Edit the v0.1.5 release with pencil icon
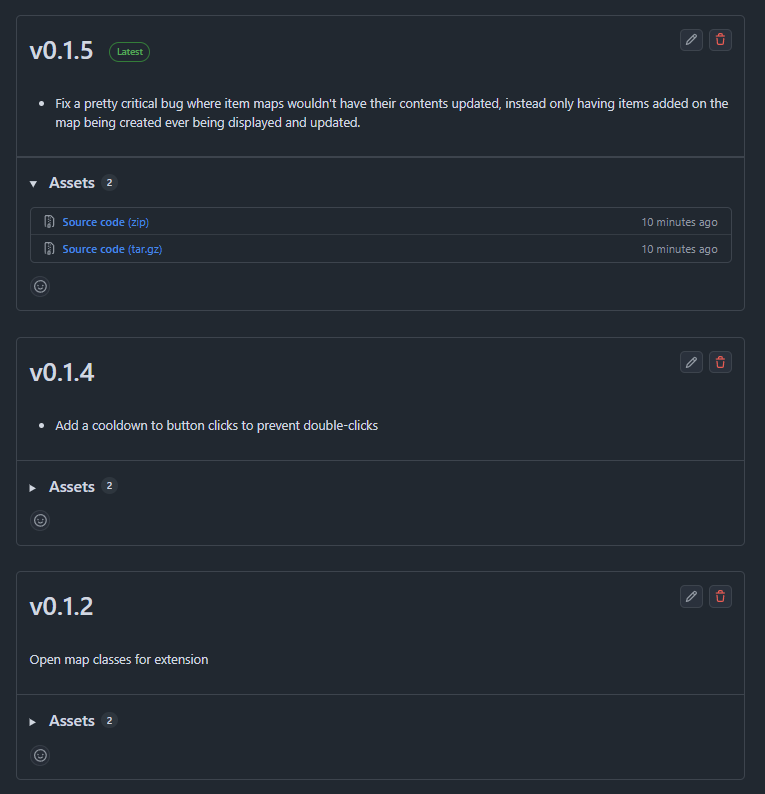Screen dimensions: 765x794 [691, 40]
